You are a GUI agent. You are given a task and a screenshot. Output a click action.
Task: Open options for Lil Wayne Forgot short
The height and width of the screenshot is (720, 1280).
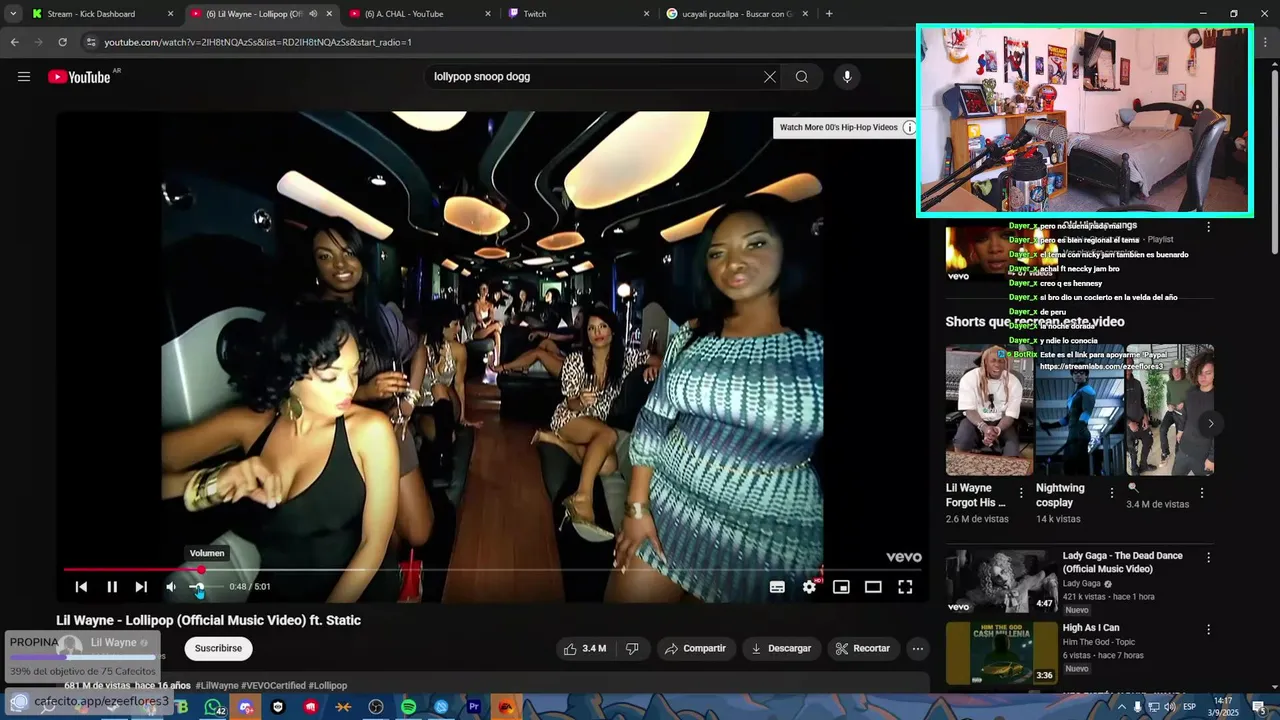(x=1021, y=493)
